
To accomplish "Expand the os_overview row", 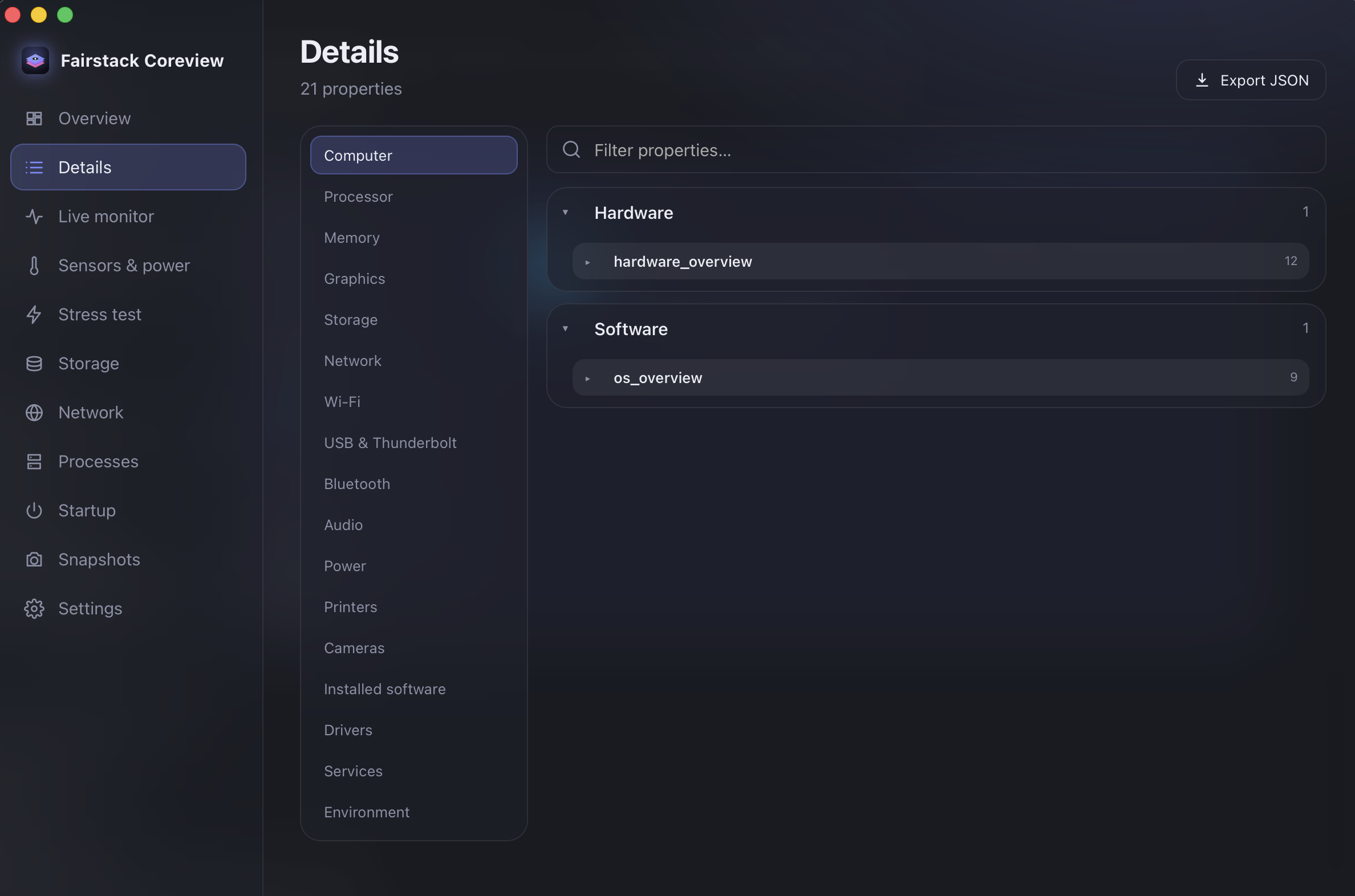I will (x=587, y=378).
